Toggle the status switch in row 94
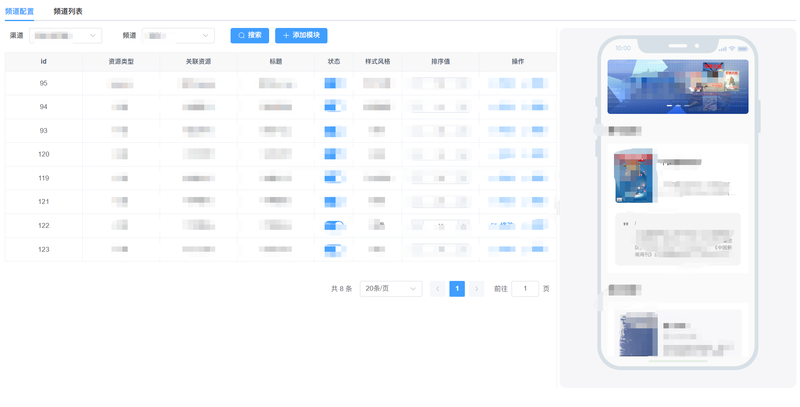The height and width of the screenshot is (407, 800). (x=335, y=107)
